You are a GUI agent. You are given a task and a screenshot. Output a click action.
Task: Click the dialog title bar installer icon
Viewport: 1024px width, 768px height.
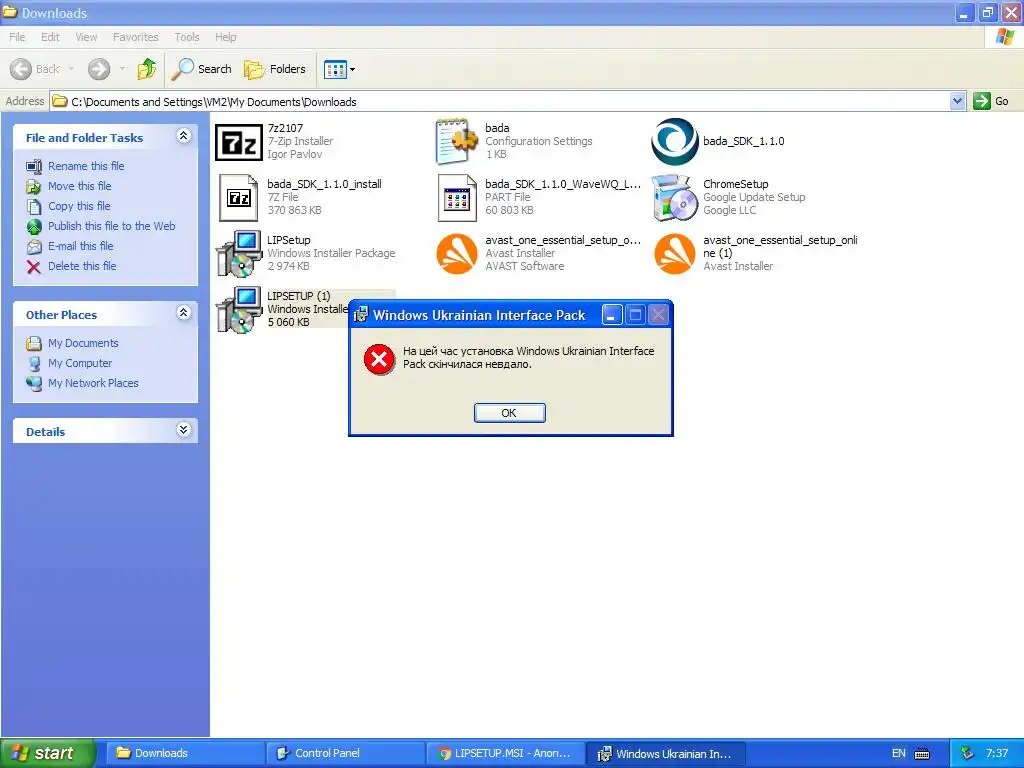pos(360,315)
